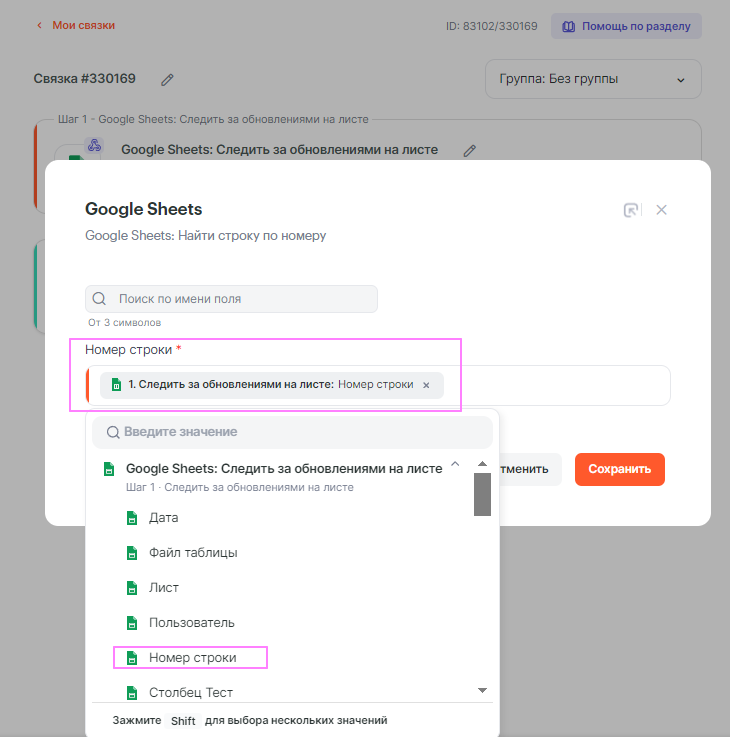Select 'Файл таблицы' from the list
Screen dimensions: 730x737
[193, 552]
